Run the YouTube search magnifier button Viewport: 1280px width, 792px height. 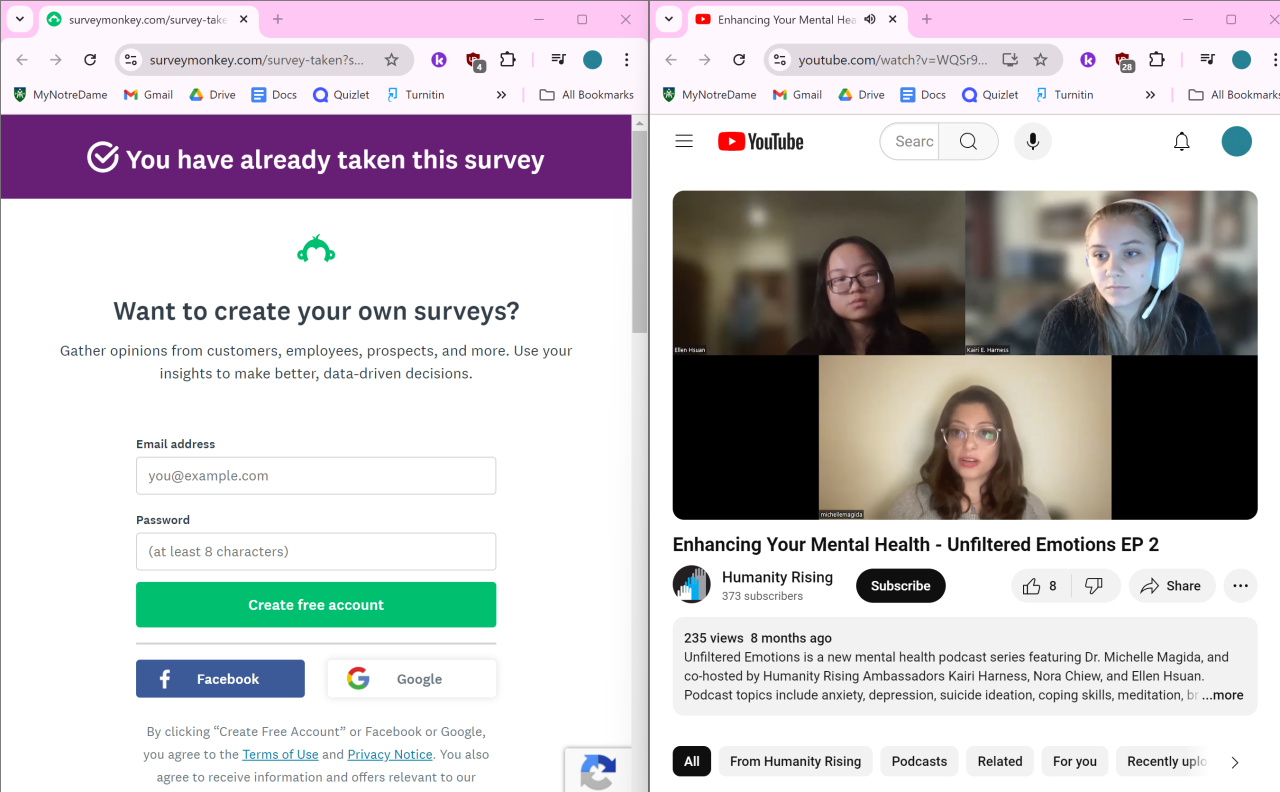click(968, 142)
